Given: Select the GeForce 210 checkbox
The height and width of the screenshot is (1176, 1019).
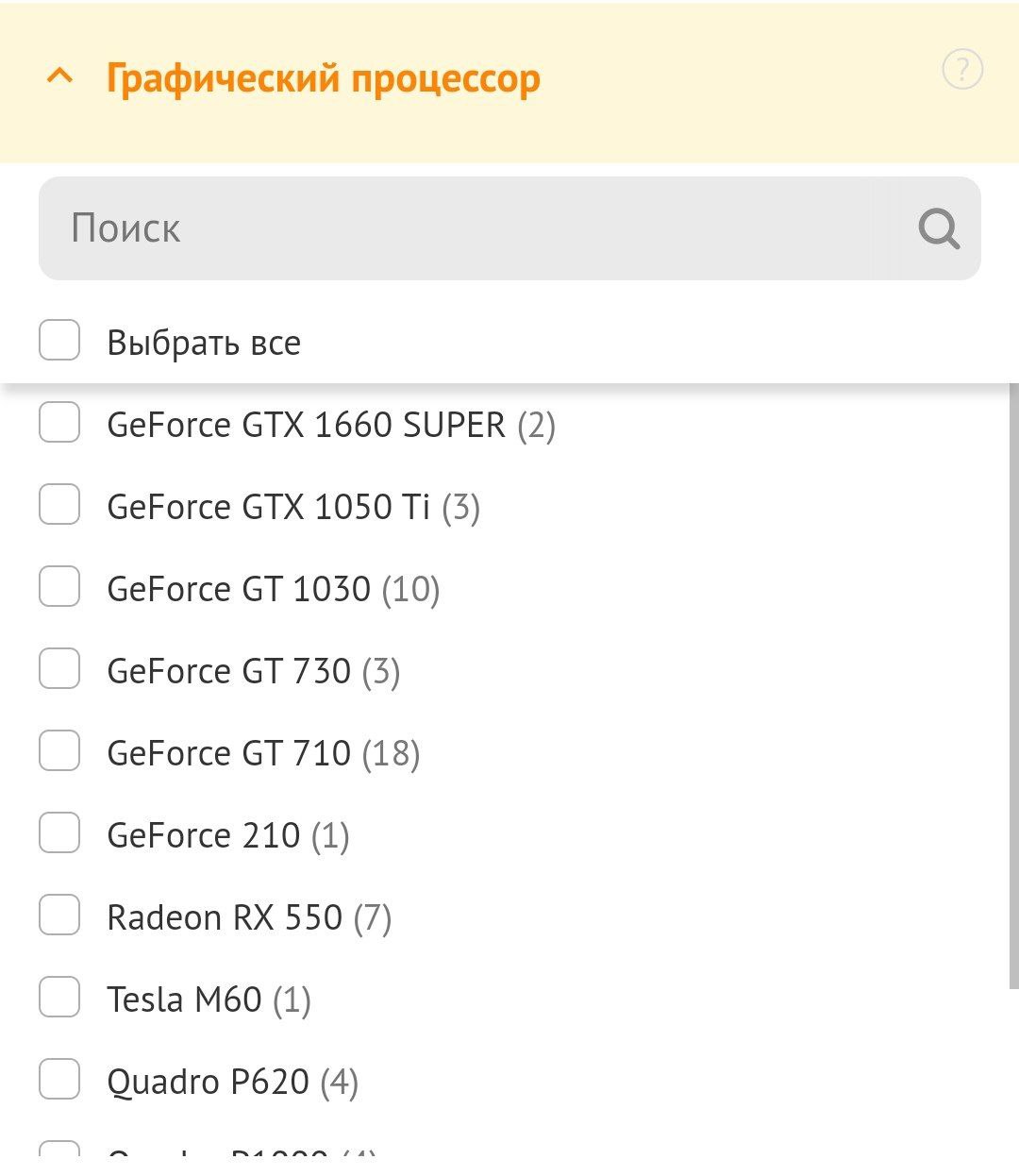Looking at the screenshot, I should click(x=58, y=832).
